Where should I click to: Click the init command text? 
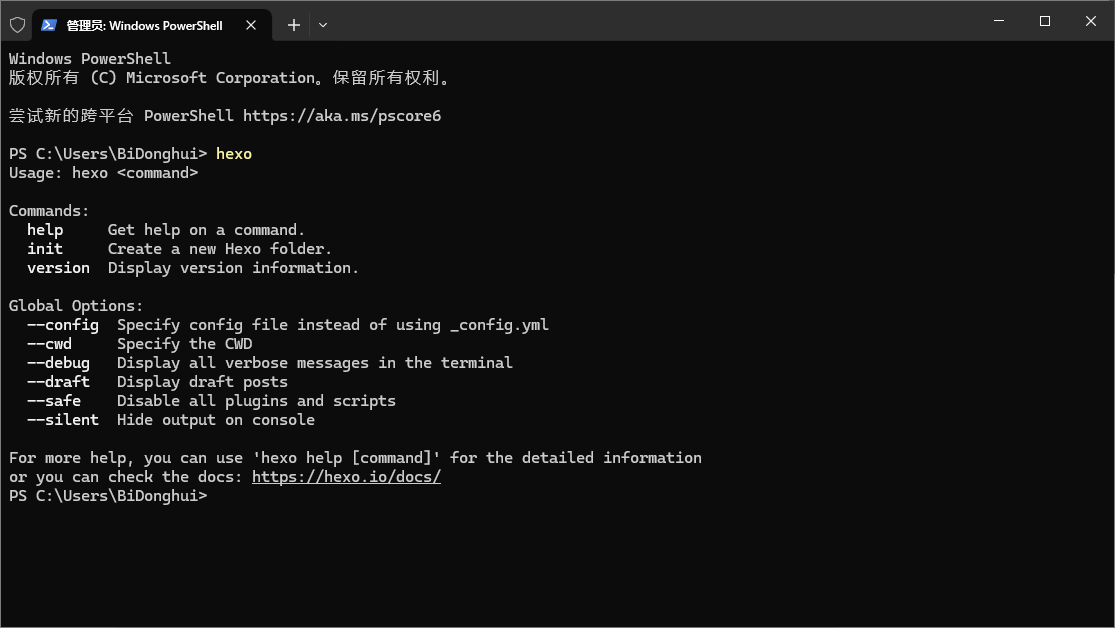45,249
